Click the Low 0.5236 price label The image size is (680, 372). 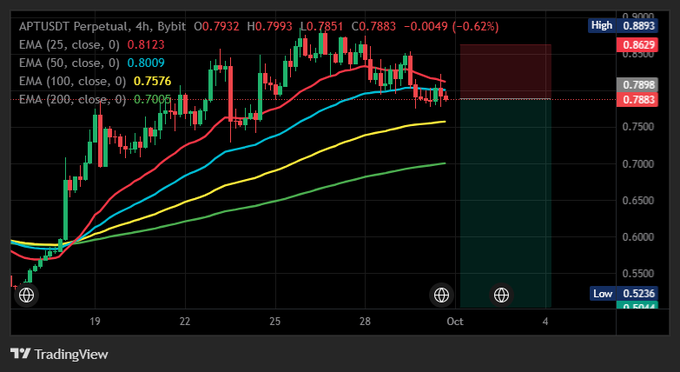(x=623, y=294)
